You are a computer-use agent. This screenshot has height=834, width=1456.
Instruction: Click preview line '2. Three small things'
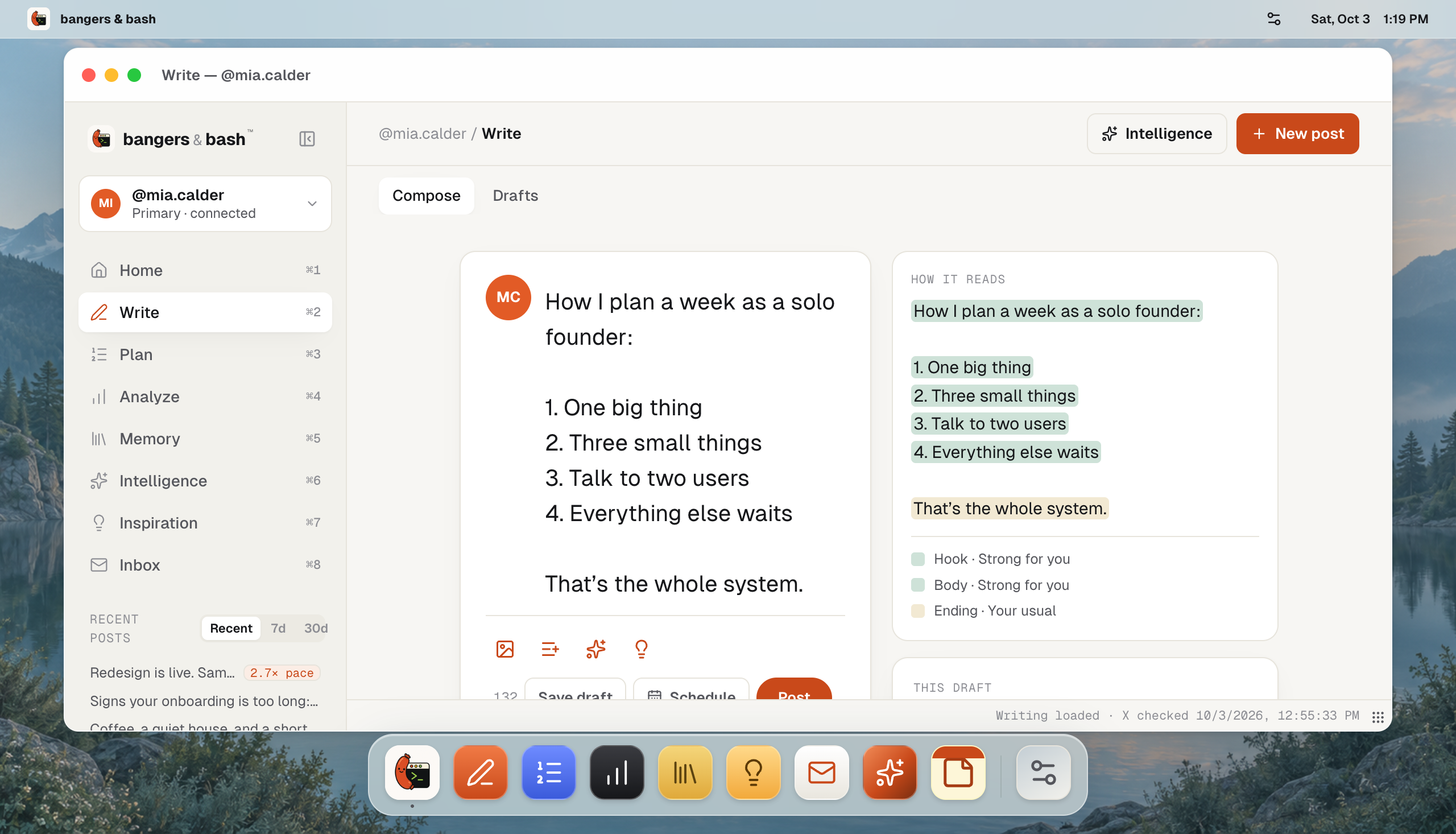[x=994, y=395]
